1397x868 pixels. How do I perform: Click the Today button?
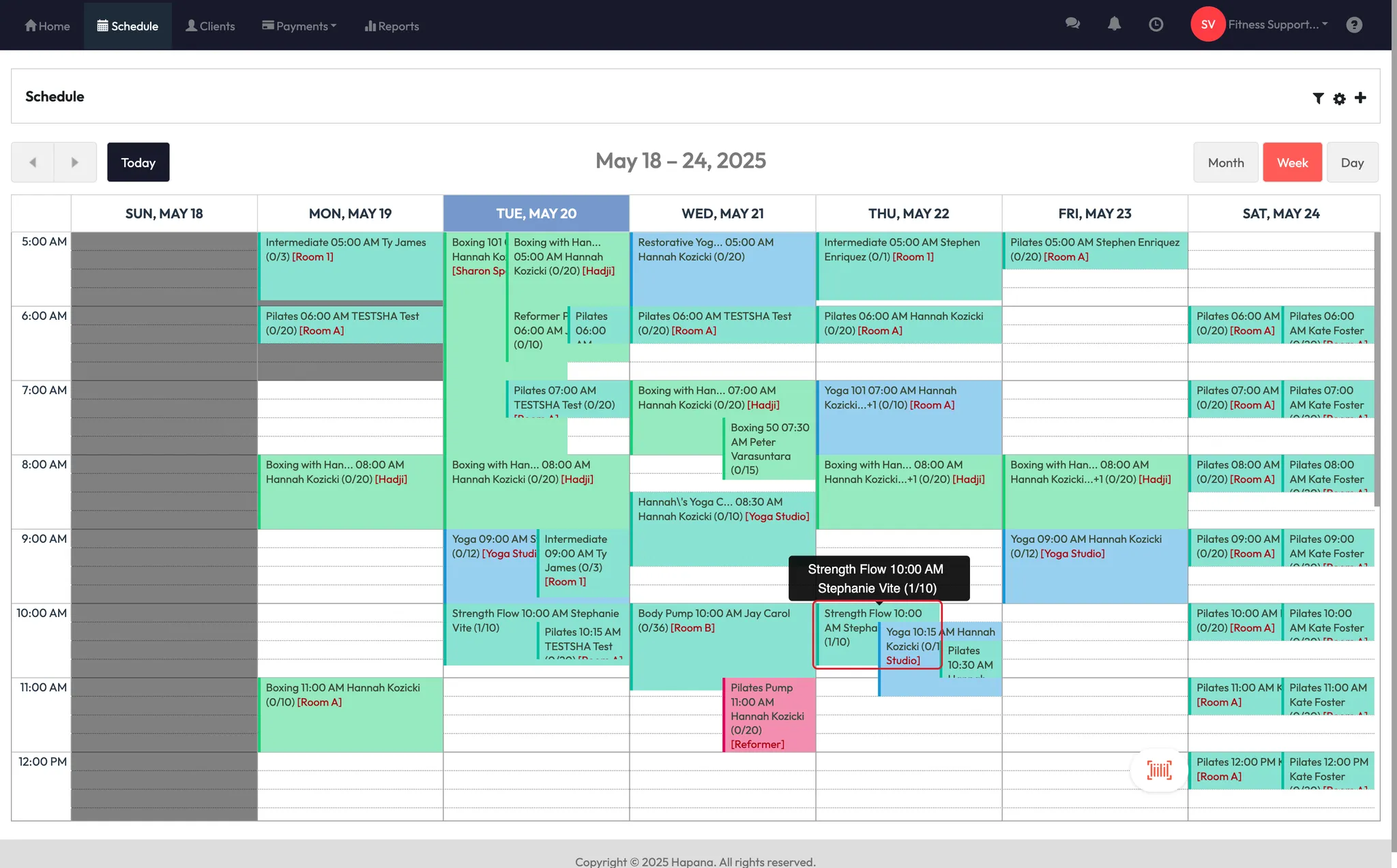(x=138, y=162)
